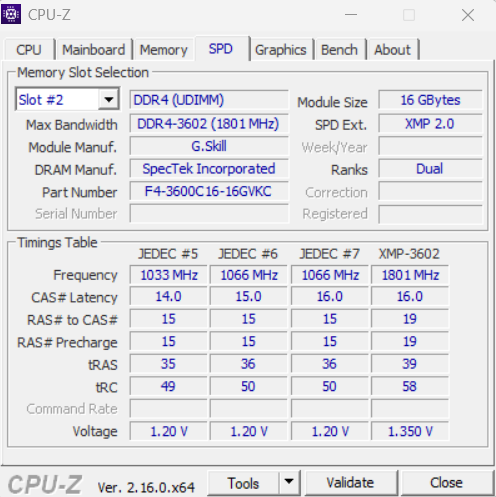Select the 16 GBytes module size value
The image size is (496, 497).
pos(430,100)
